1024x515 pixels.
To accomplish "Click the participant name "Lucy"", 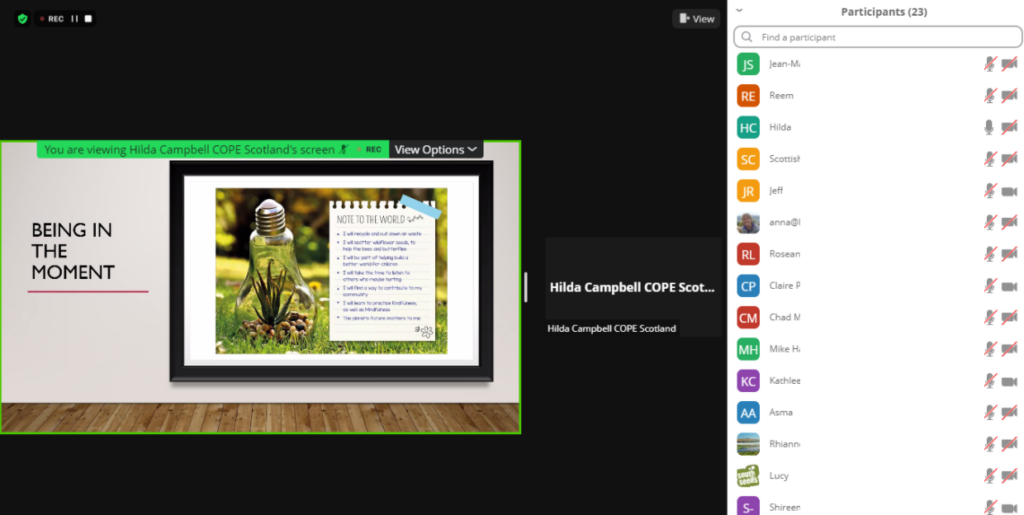I will [778, 476].
